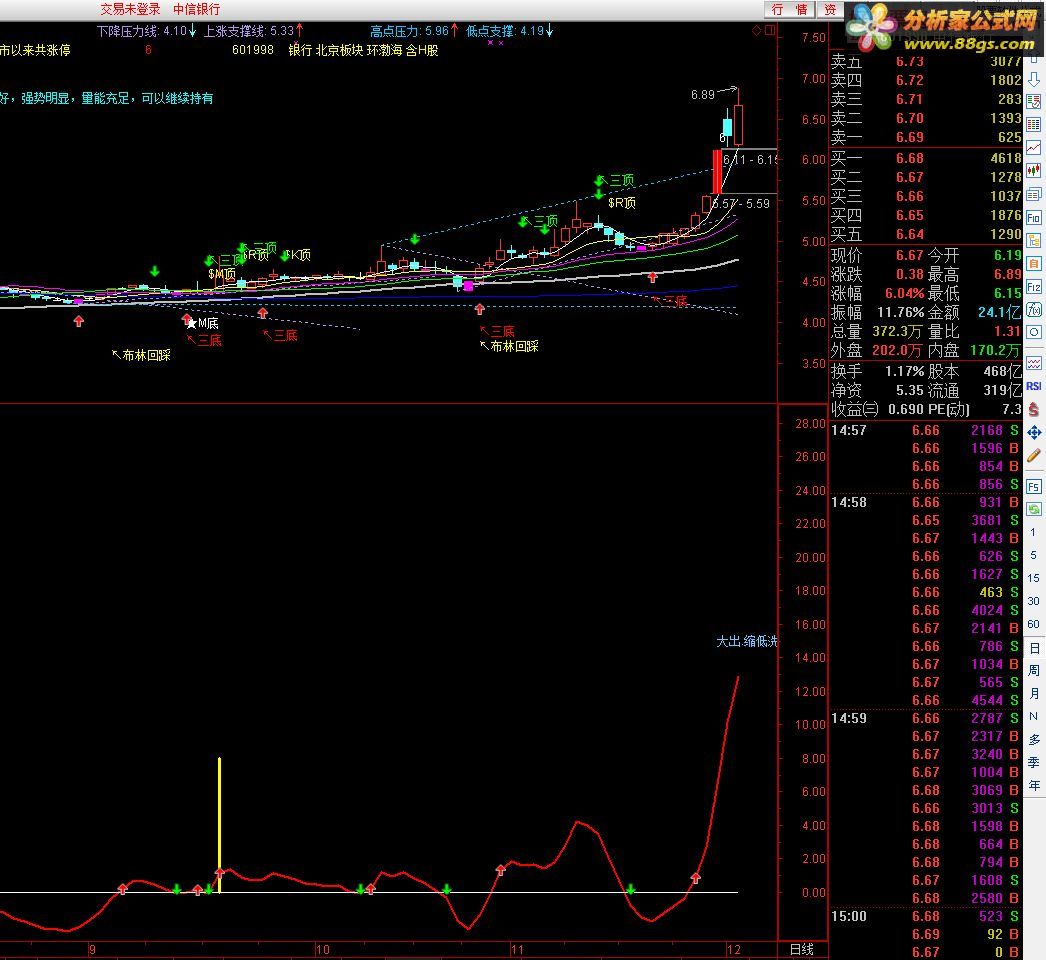Switch to 15-minute period

tap(1033, 578)
